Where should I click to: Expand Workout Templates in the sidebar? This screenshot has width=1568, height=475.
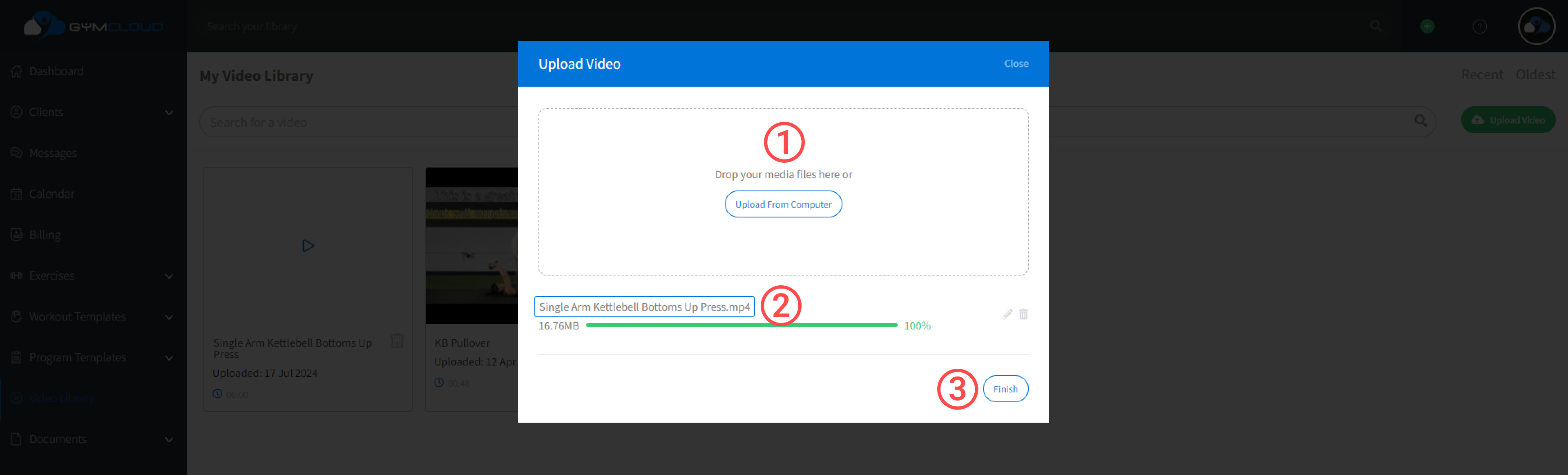point(169,317)
